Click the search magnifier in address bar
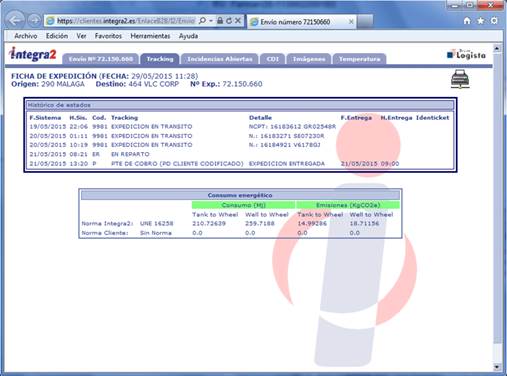Viewport: 507px width, 376px height. tap(202, 21)
